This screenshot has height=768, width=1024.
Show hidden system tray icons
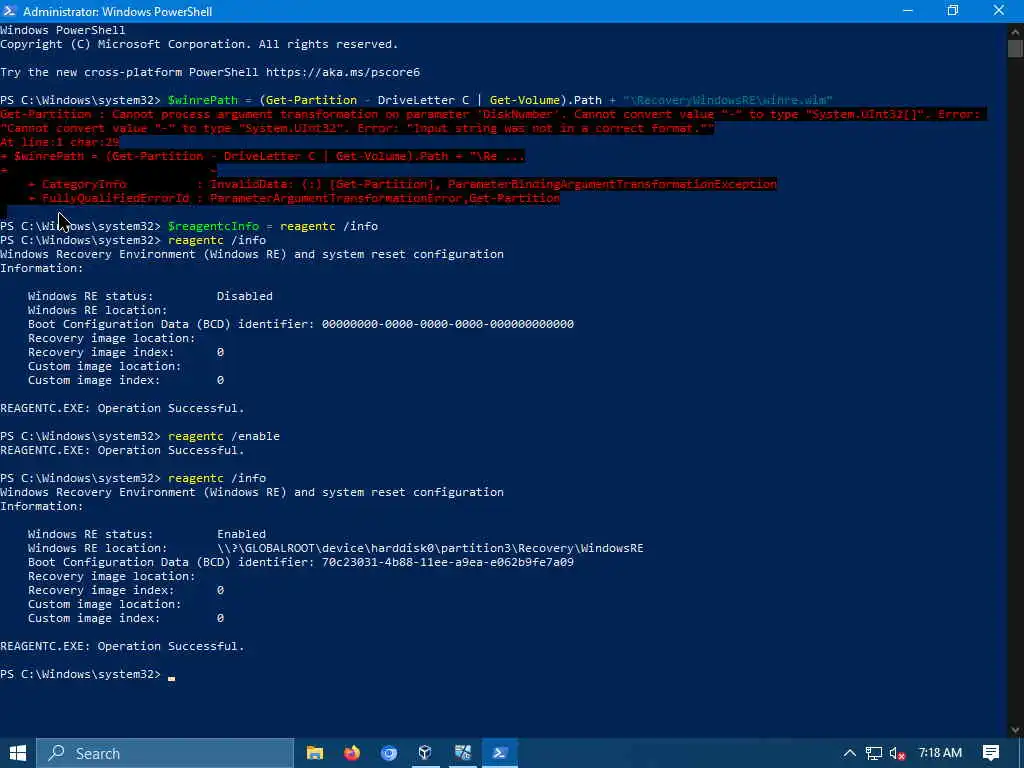[x=850, y=753]
